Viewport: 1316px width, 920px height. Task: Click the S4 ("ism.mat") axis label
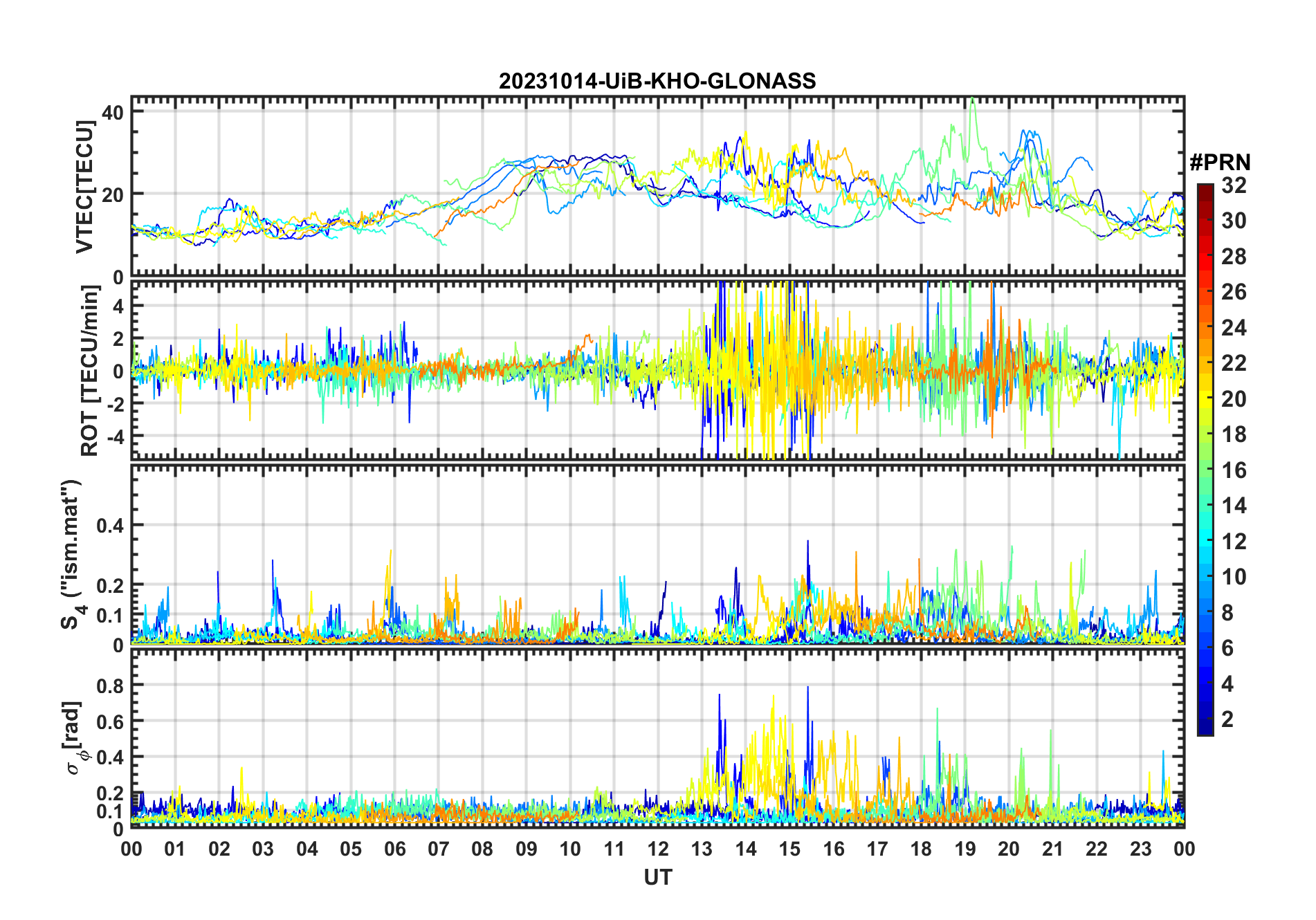click(x=72, y=555)
